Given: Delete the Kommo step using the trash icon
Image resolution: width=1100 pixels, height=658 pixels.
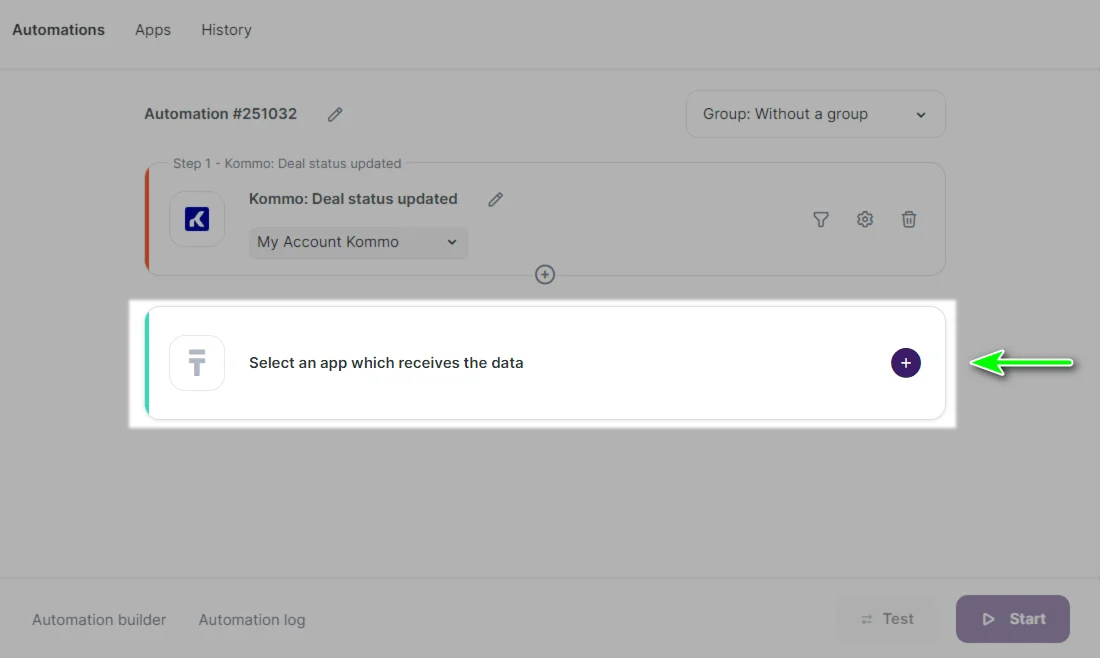Looking at the screenshot, I should 909,219.
